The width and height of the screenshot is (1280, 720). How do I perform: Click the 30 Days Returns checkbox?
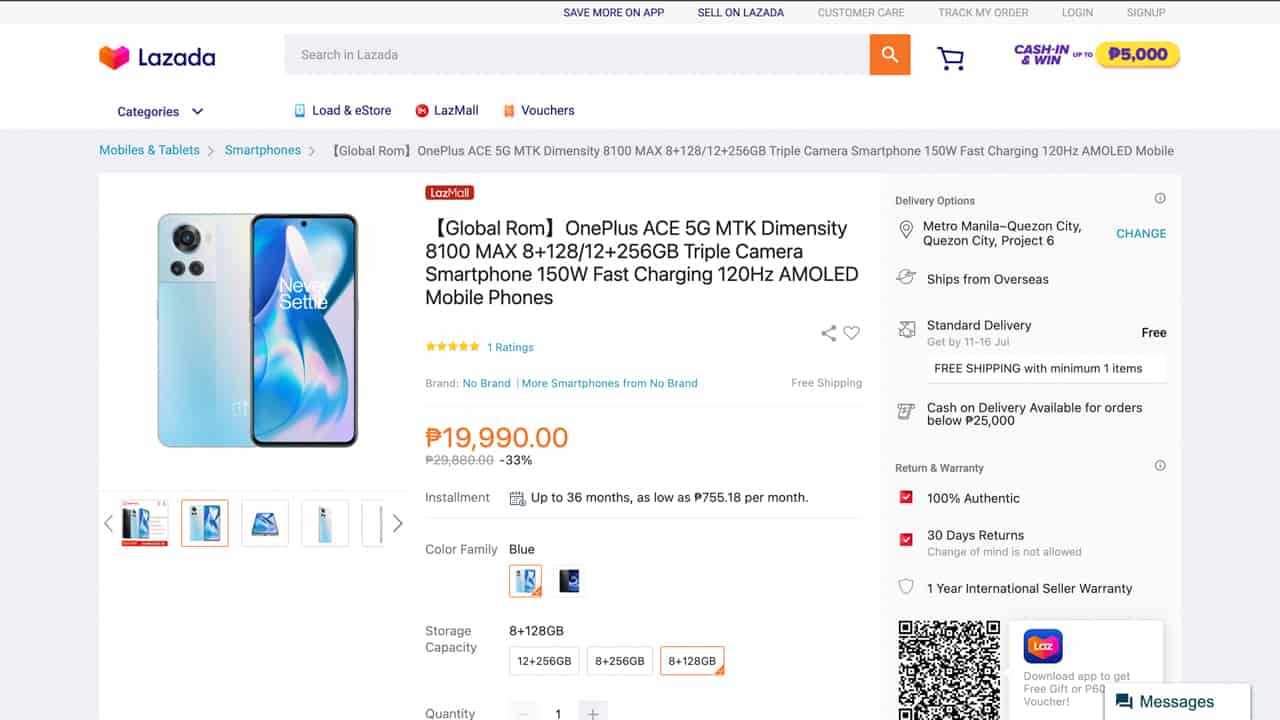pyautogui.click(x=905, y=536)
